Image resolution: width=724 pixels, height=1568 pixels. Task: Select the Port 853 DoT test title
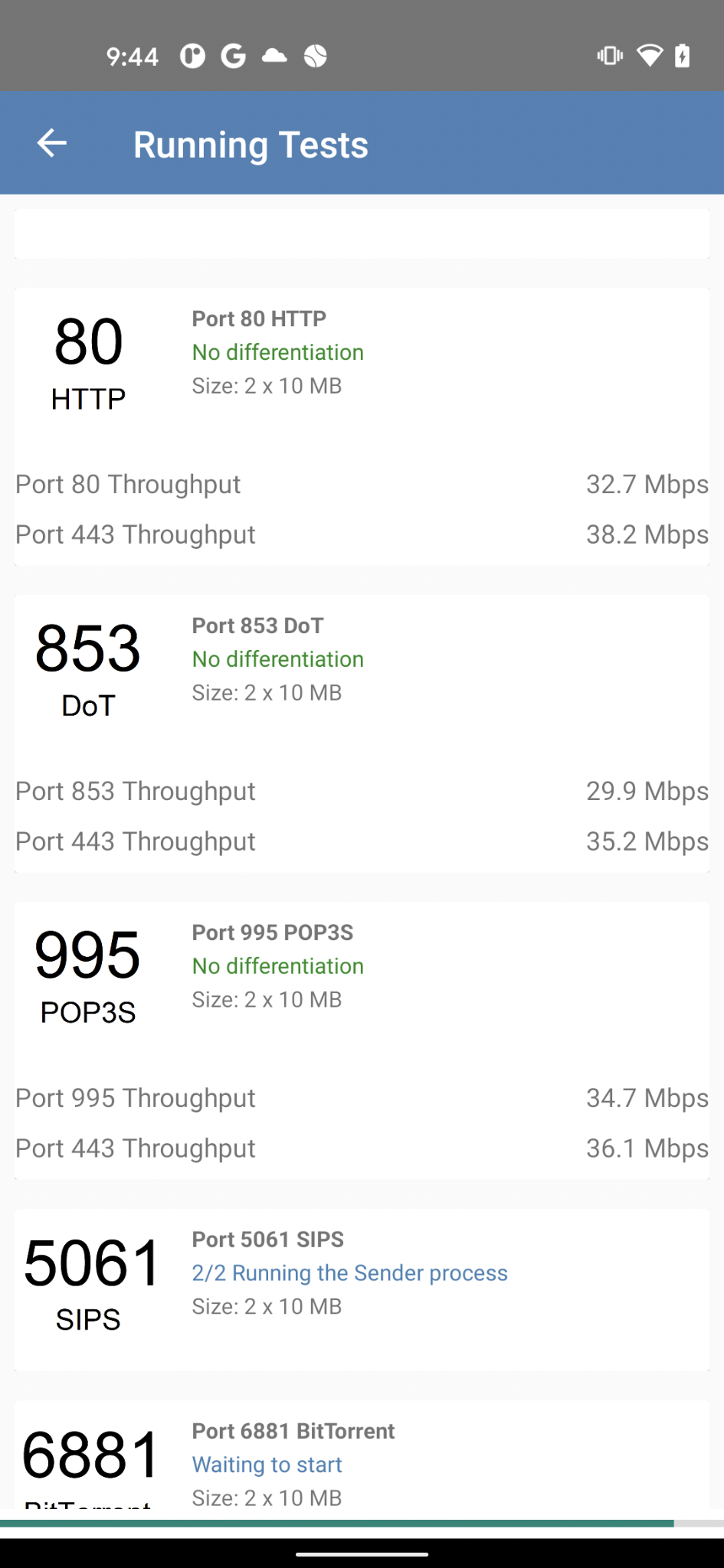tap(257, 626)
